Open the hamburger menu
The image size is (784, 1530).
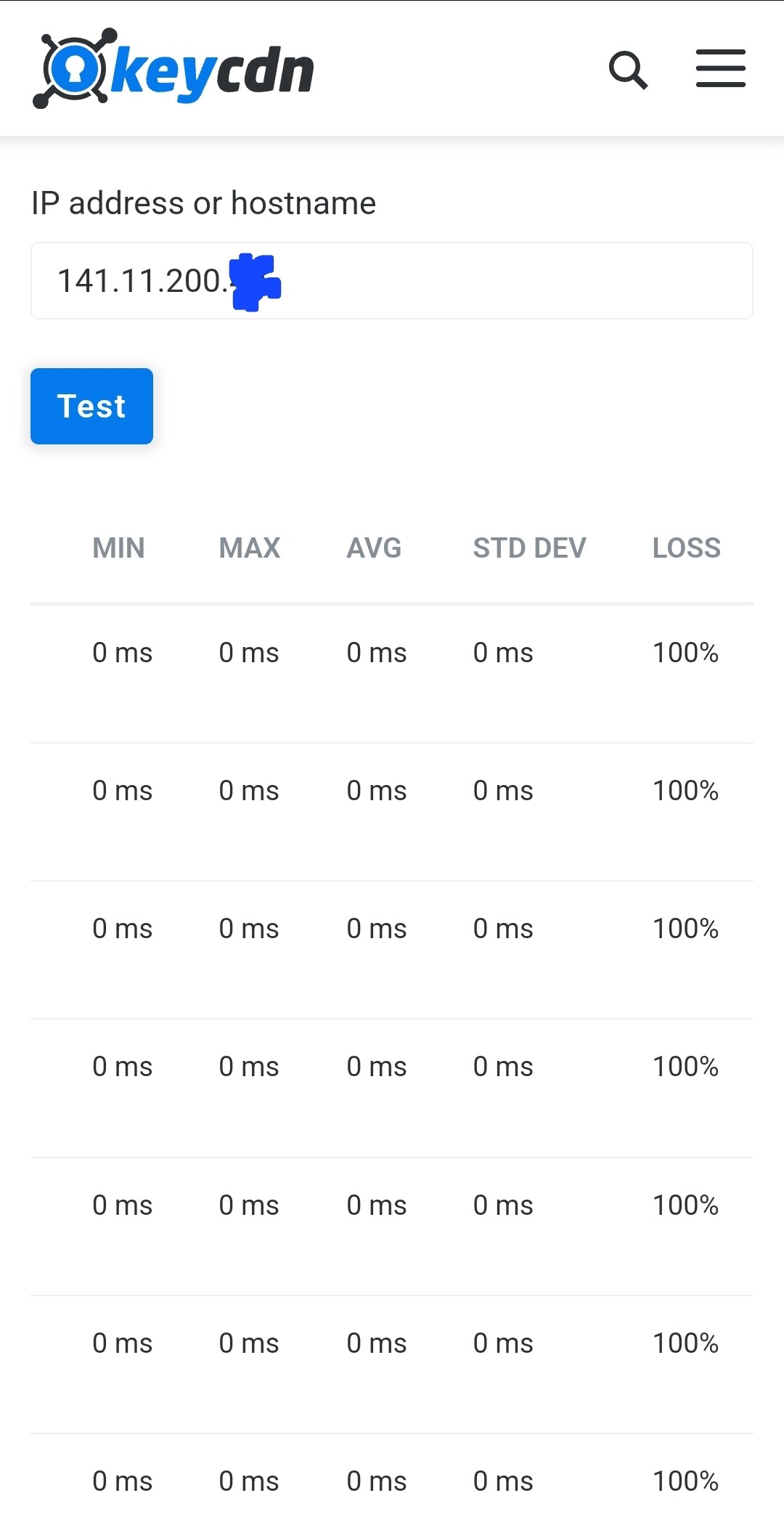(721, 68)
